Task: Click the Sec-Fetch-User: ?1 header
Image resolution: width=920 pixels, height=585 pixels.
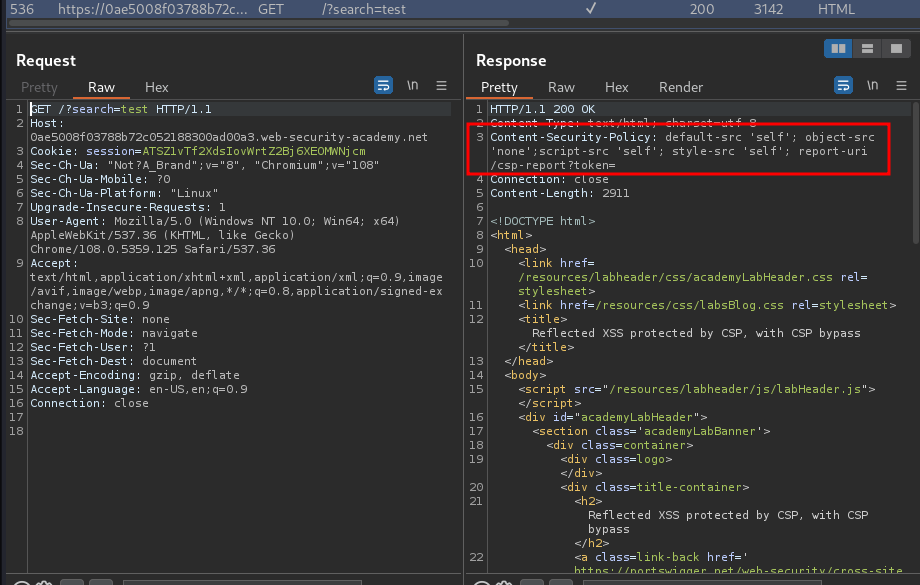Action: coord(93,347)
